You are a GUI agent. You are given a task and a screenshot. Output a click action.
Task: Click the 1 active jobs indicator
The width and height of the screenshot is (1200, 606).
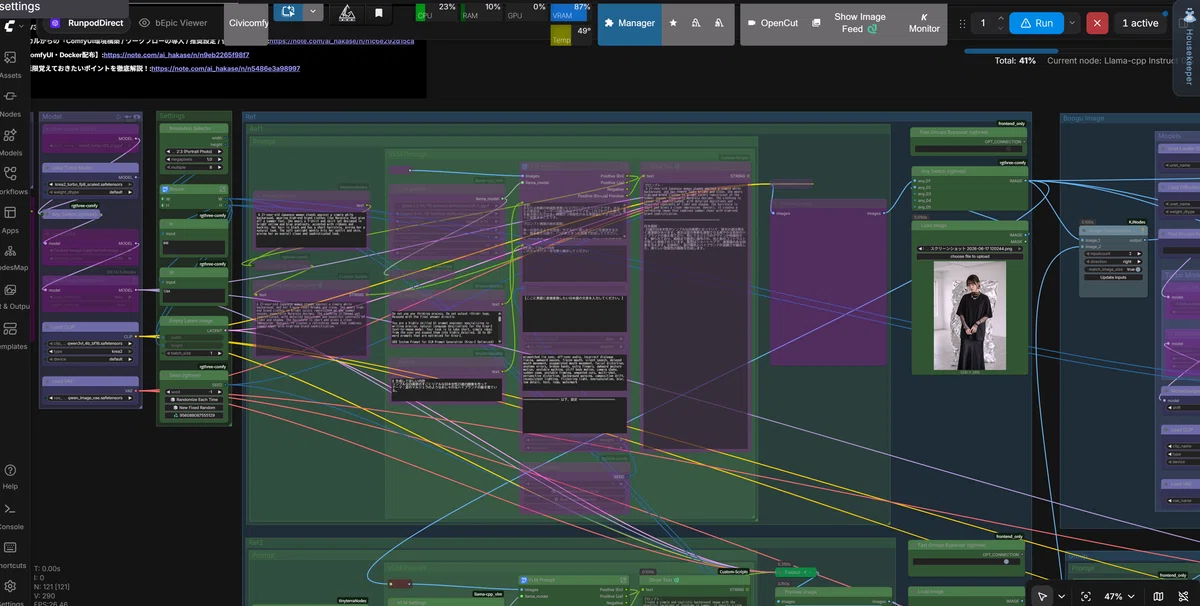1139,22
